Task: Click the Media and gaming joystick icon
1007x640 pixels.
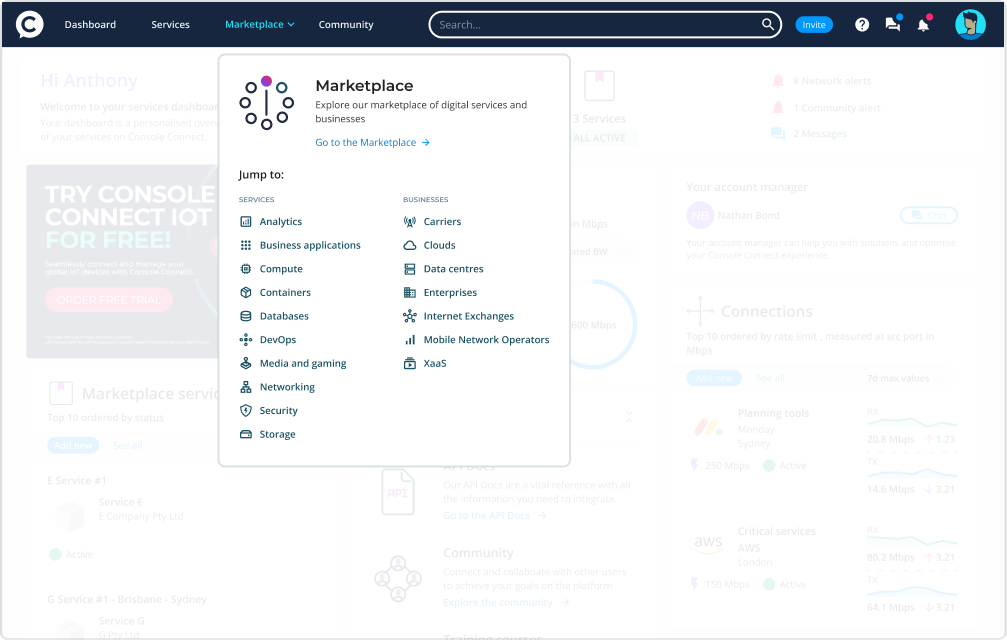Action: pos(245,363)
